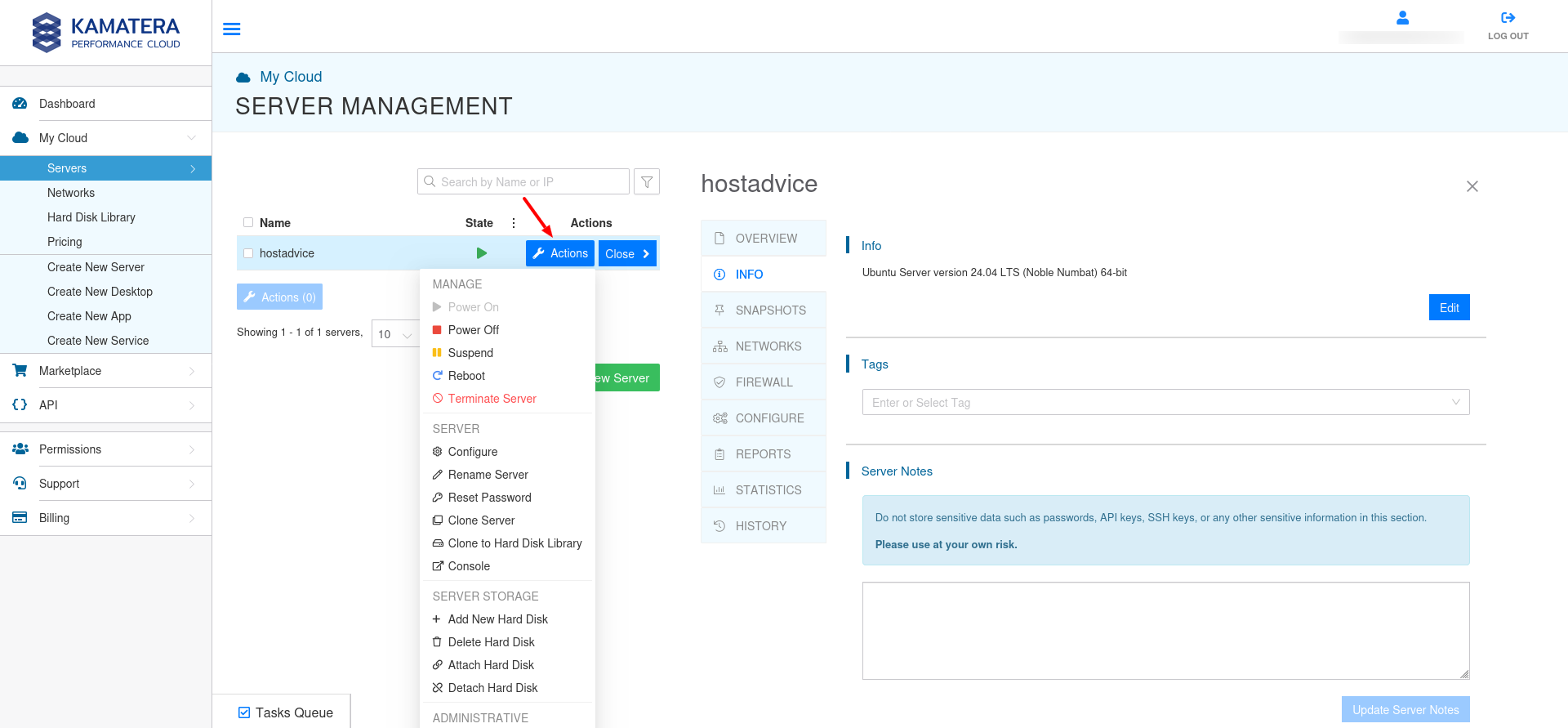Click the Permissions users icon

pos(20,449)
